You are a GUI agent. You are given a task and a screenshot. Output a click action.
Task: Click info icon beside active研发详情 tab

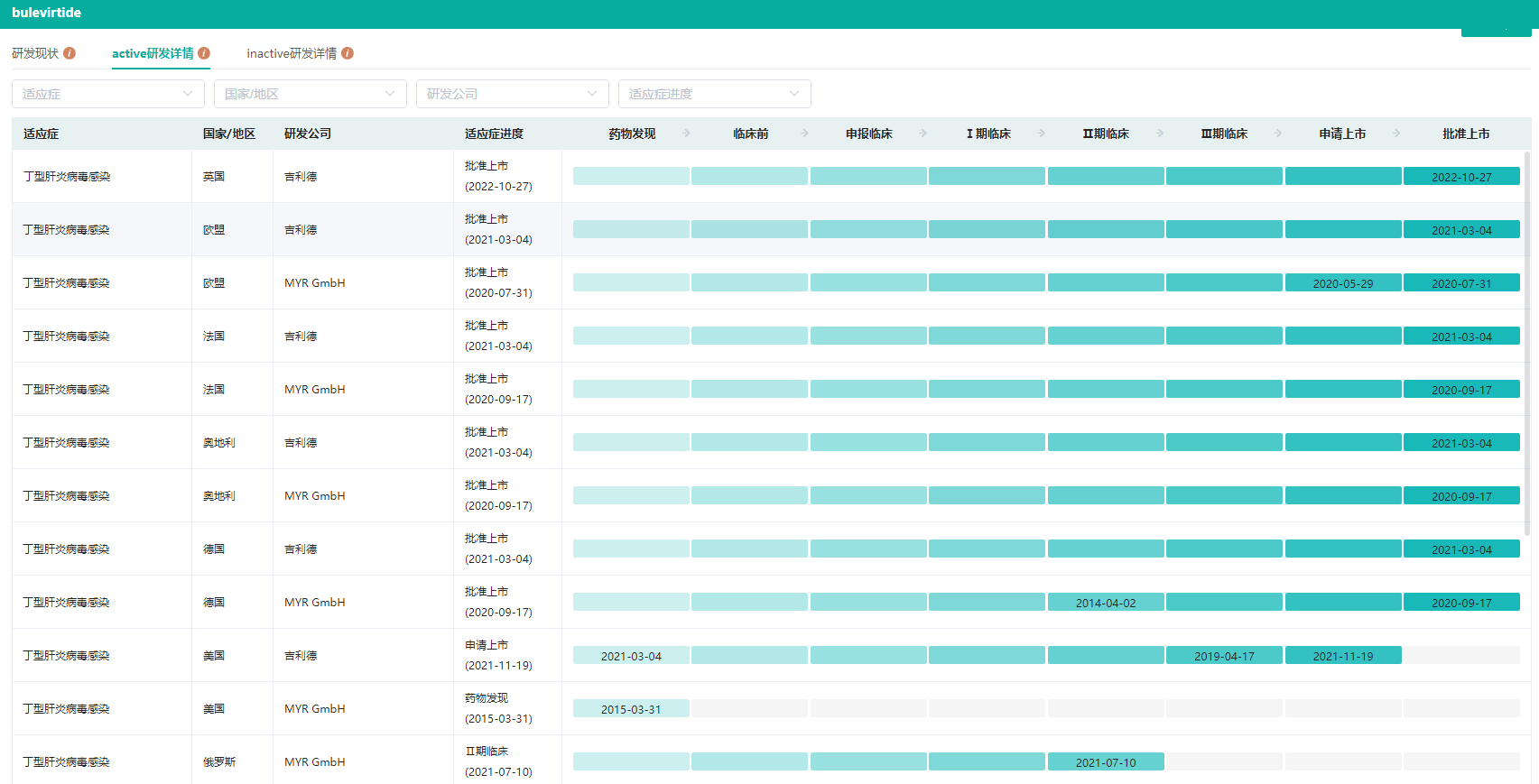[x=204, y=53]
